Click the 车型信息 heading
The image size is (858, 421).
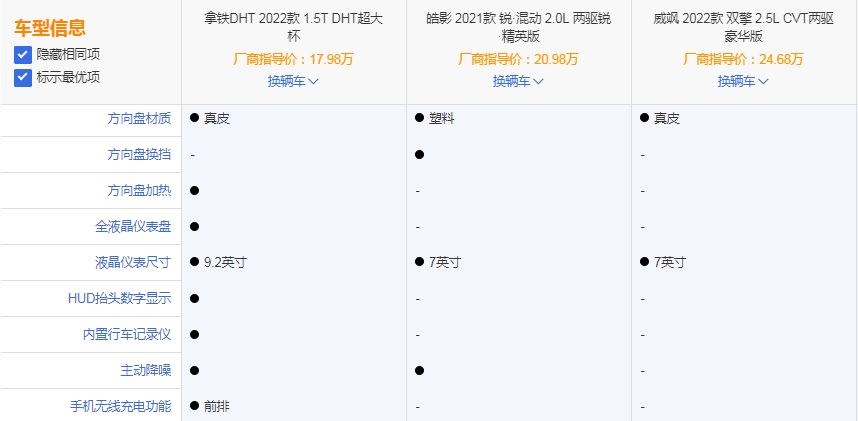[50, 28]
